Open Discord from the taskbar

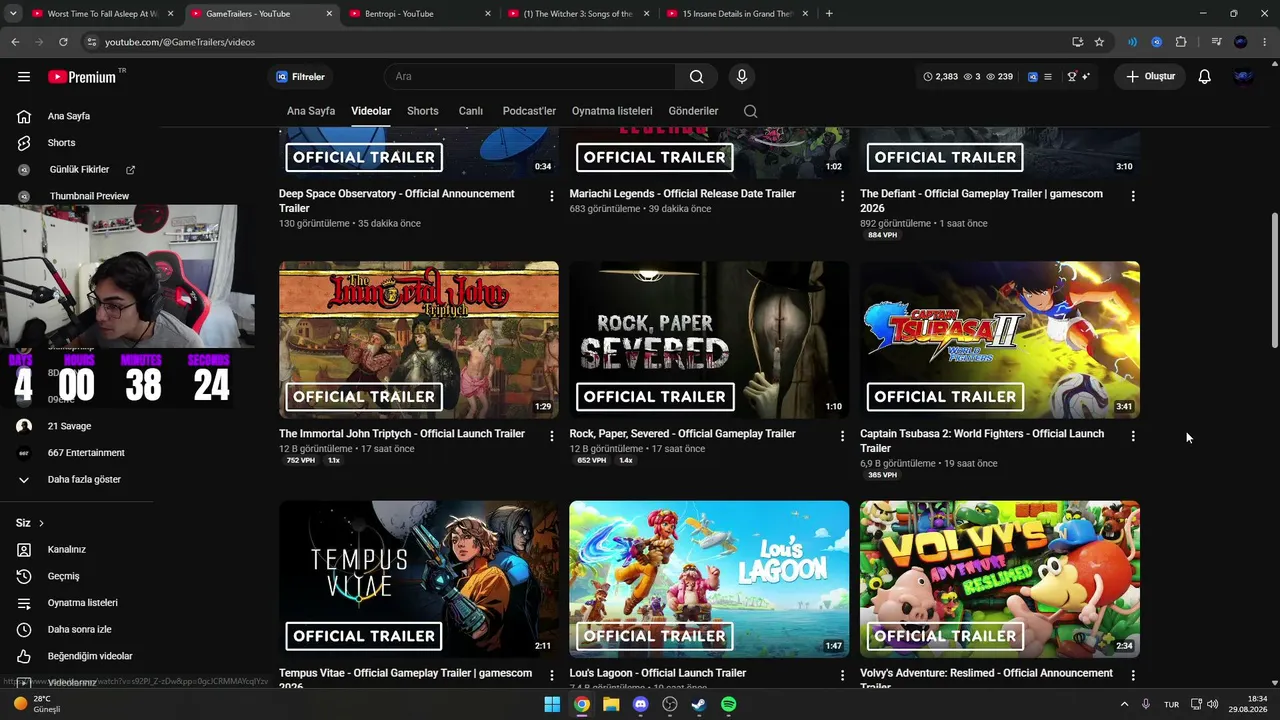coord(641,704)
